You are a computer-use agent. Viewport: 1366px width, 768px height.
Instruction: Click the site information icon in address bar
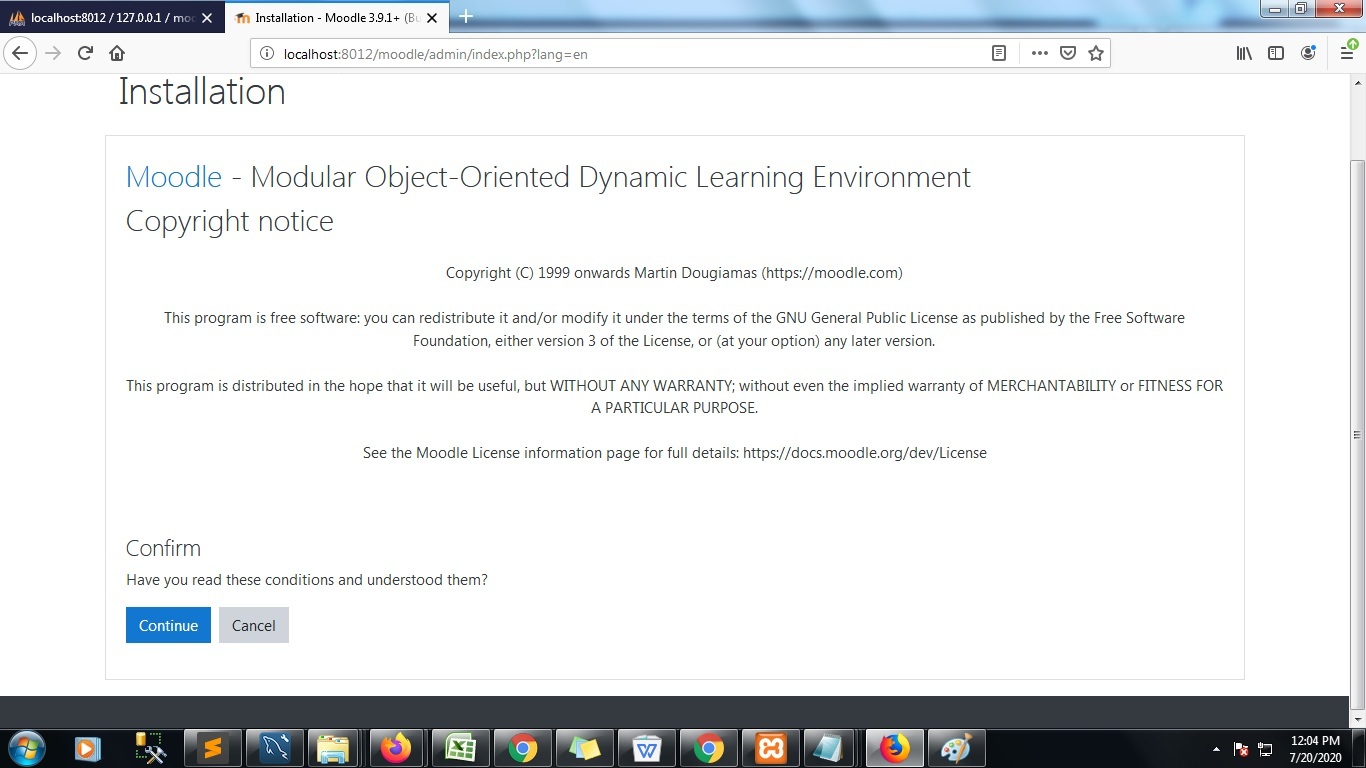[x=267, y=54]
